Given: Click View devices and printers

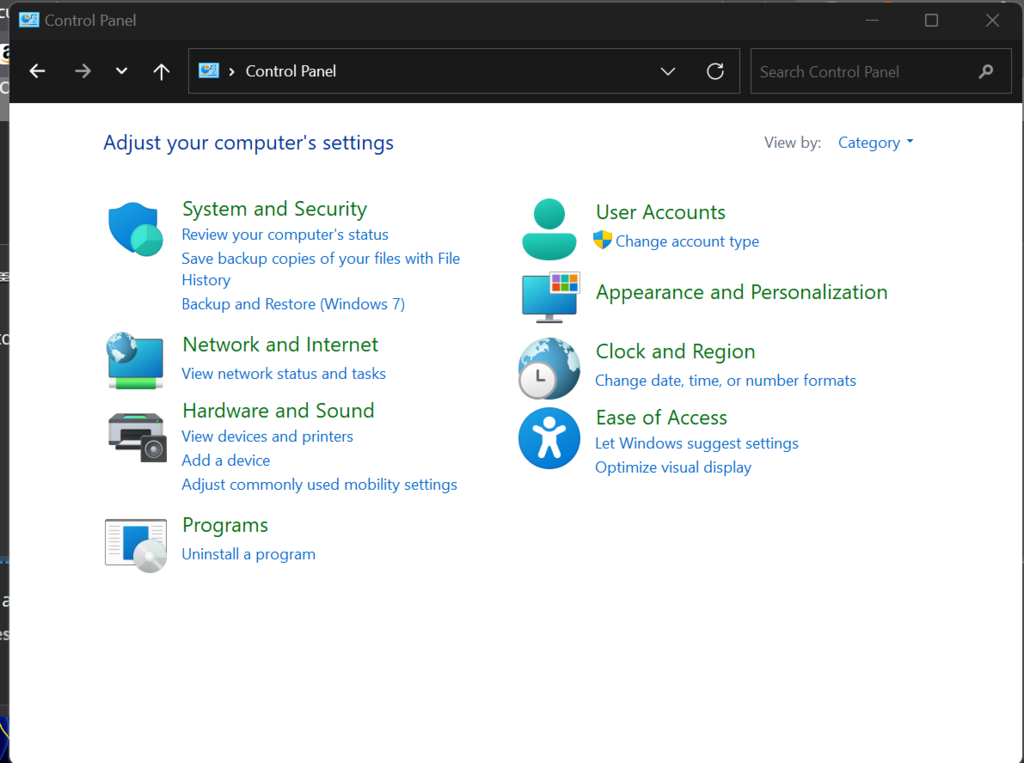Looking at the screenshot, I should (267, 436).
